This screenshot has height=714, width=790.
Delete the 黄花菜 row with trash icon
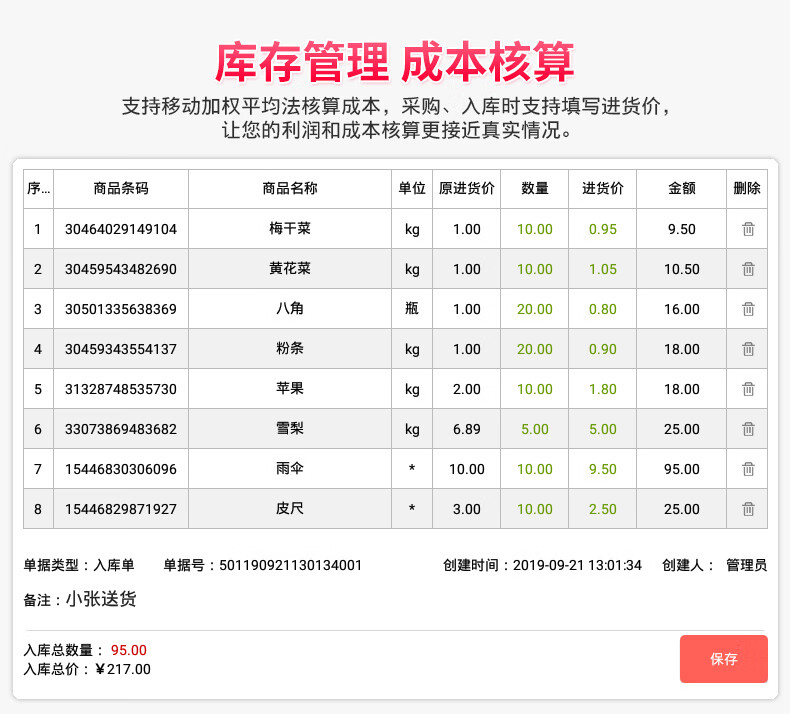pos(747,269)
